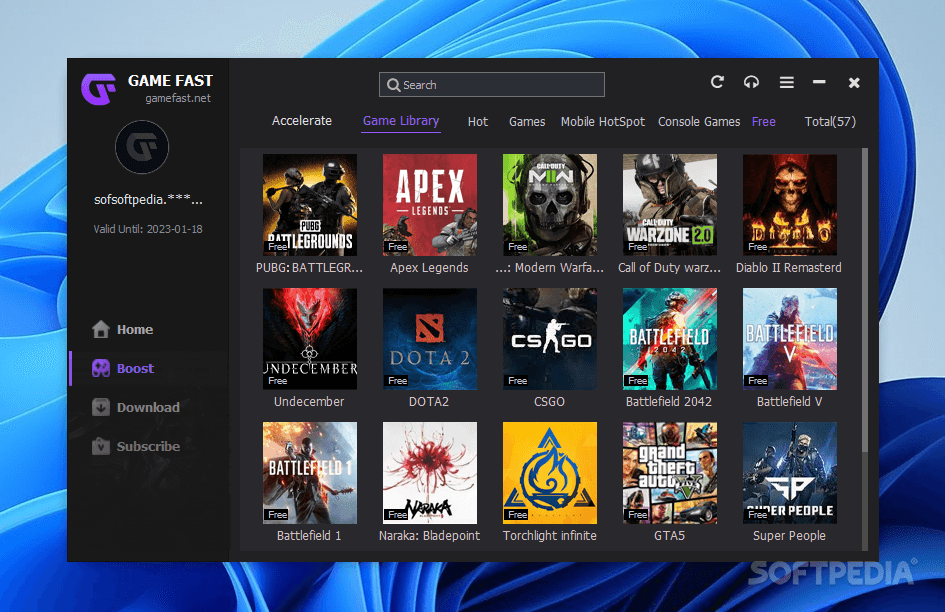Click the 'Battlefield 1' name label
This screenshot has width=945, height=612.
point(309,535)
